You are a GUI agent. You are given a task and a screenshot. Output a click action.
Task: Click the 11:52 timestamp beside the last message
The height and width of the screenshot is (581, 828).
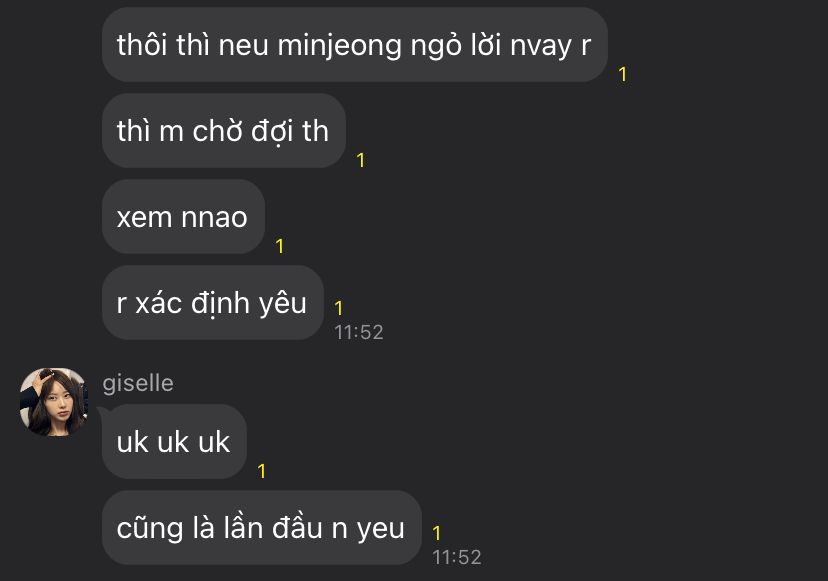pos(457,557)
